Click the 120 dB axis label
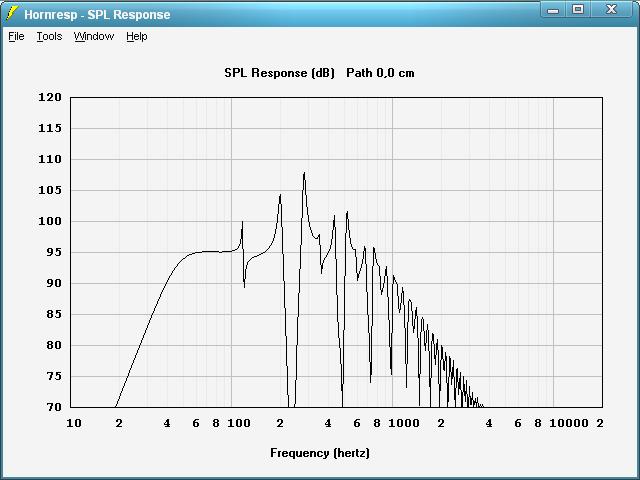The image size is (640, 480). [x=50, y=97]
